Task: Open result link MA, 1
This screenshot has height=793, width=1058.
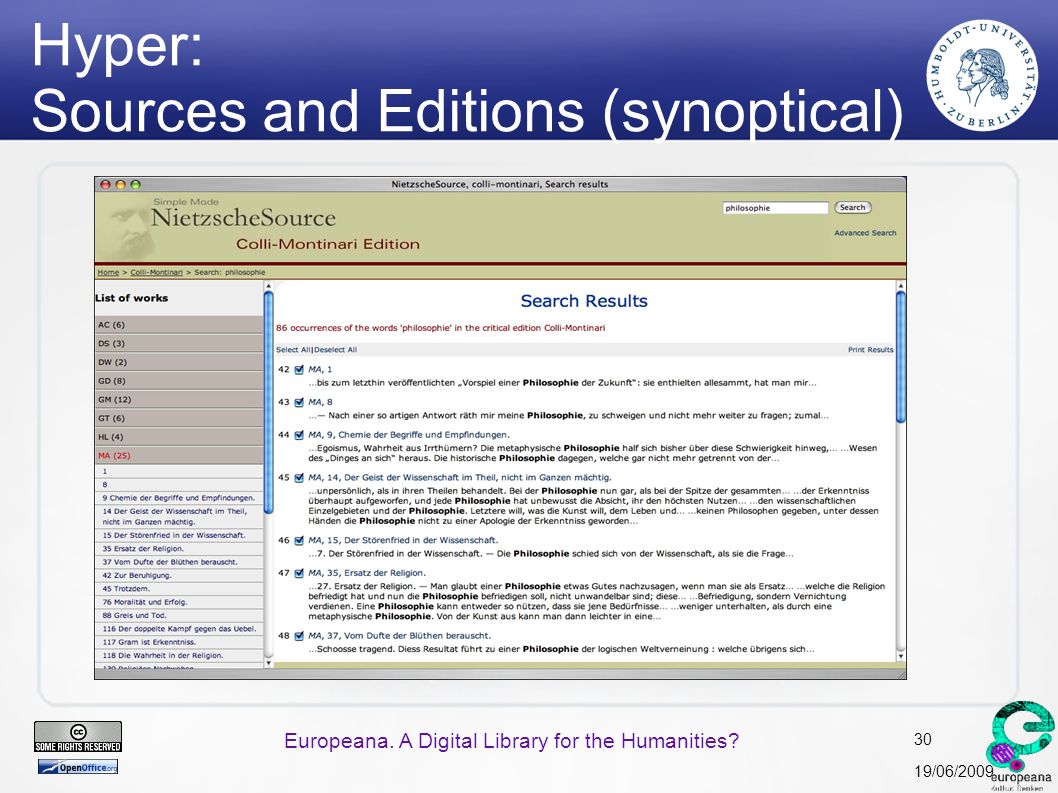Action: 320,369
